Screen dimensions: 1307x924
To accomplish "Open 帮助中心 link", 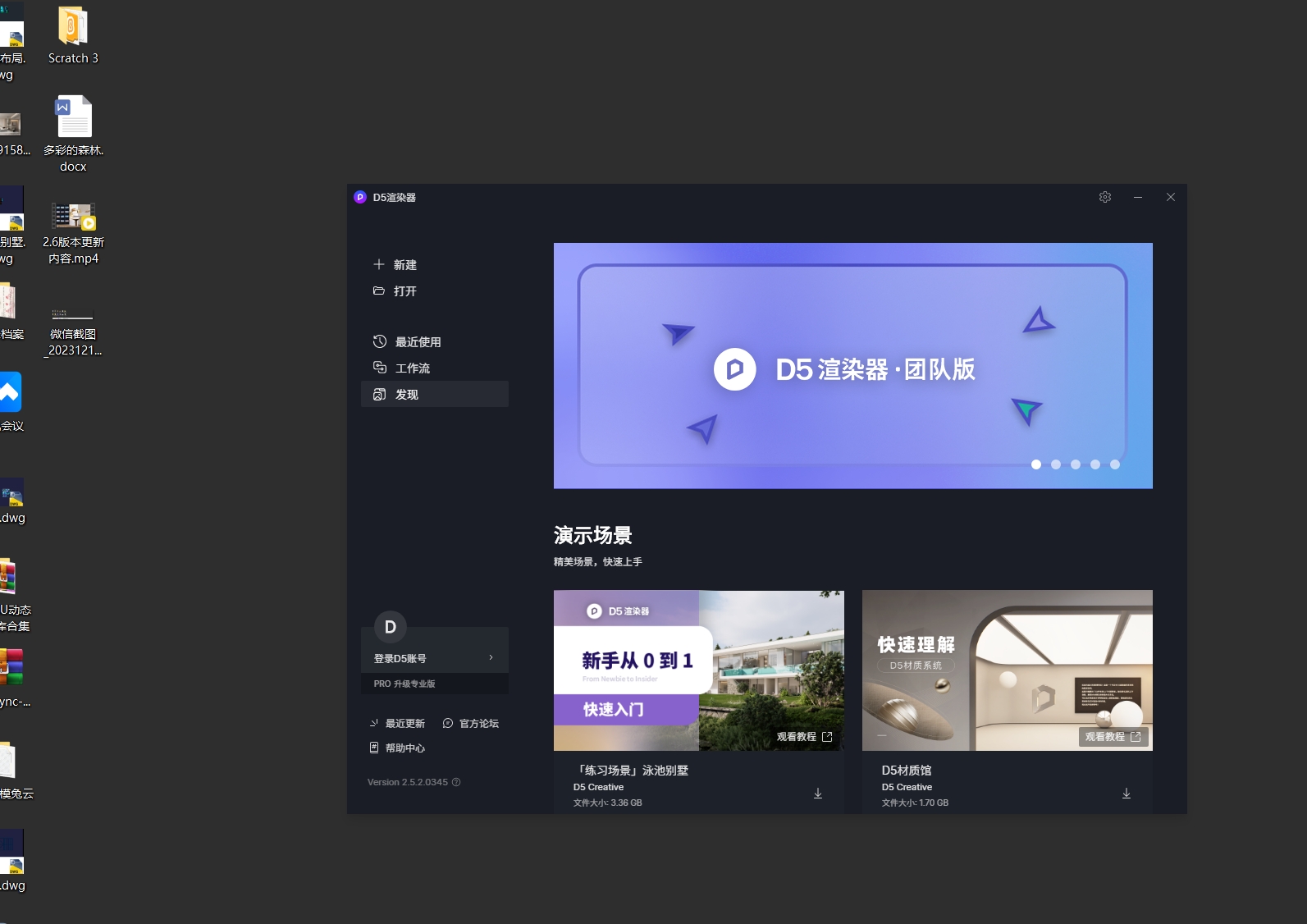I will tap(405, 748).
